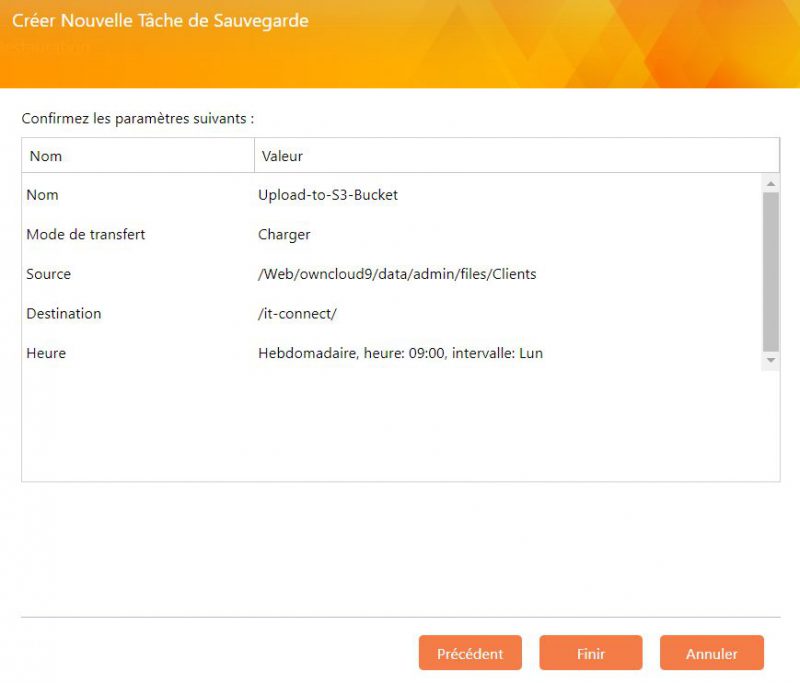Click the Confirmez les paramètres suivants text

[x=138, y=118]
